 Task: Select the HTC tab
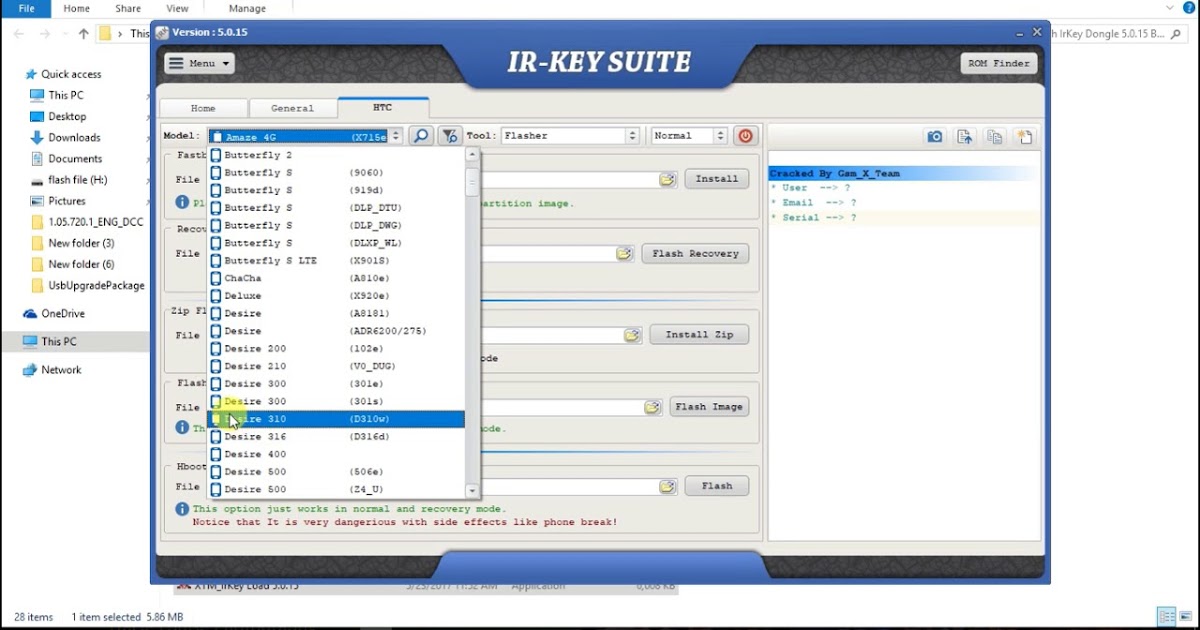pos(383,107)
